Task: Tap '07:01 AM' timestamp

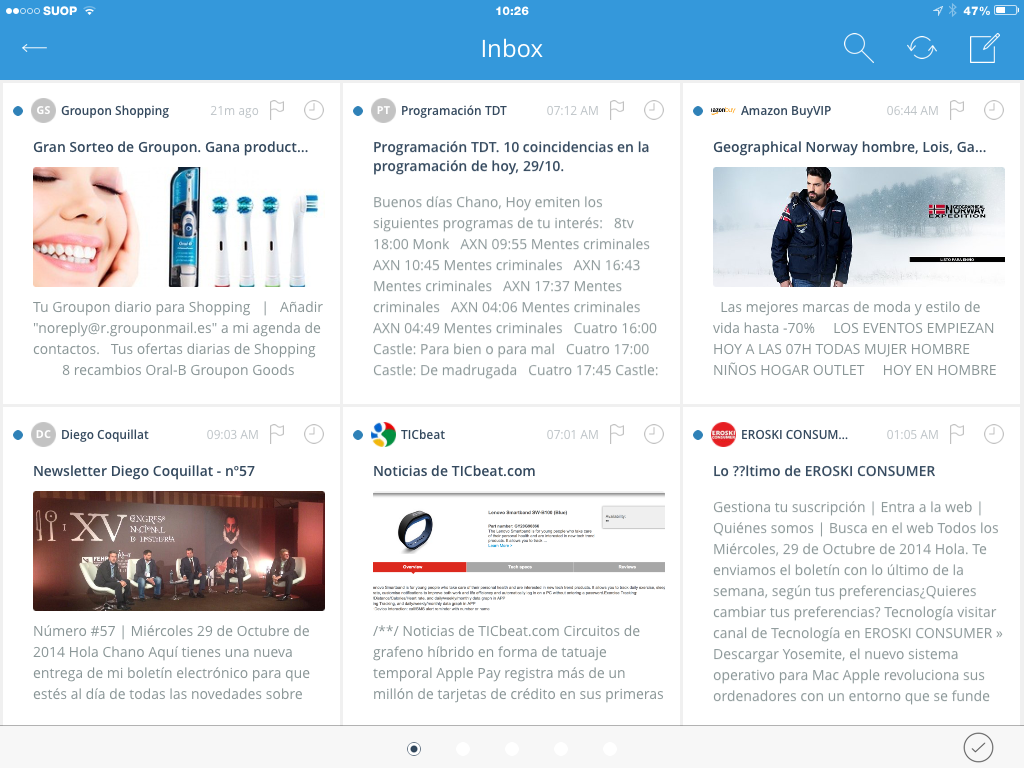Action: tap(572, 434)
